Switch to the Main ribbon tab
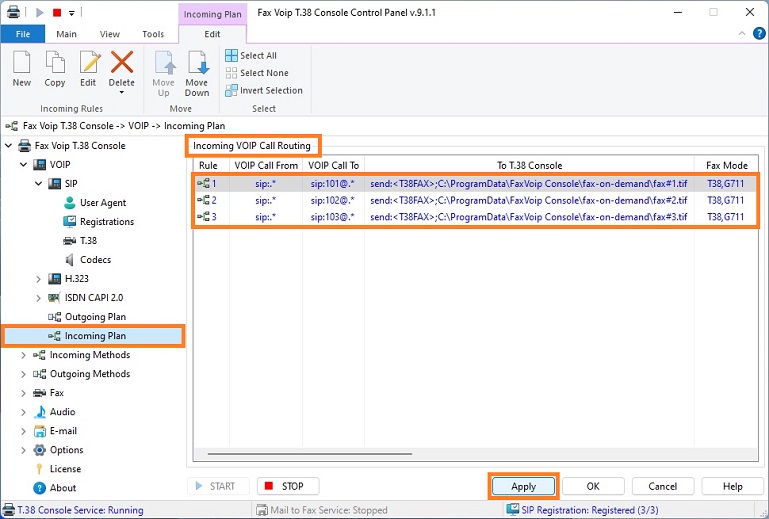 [66, 34]
